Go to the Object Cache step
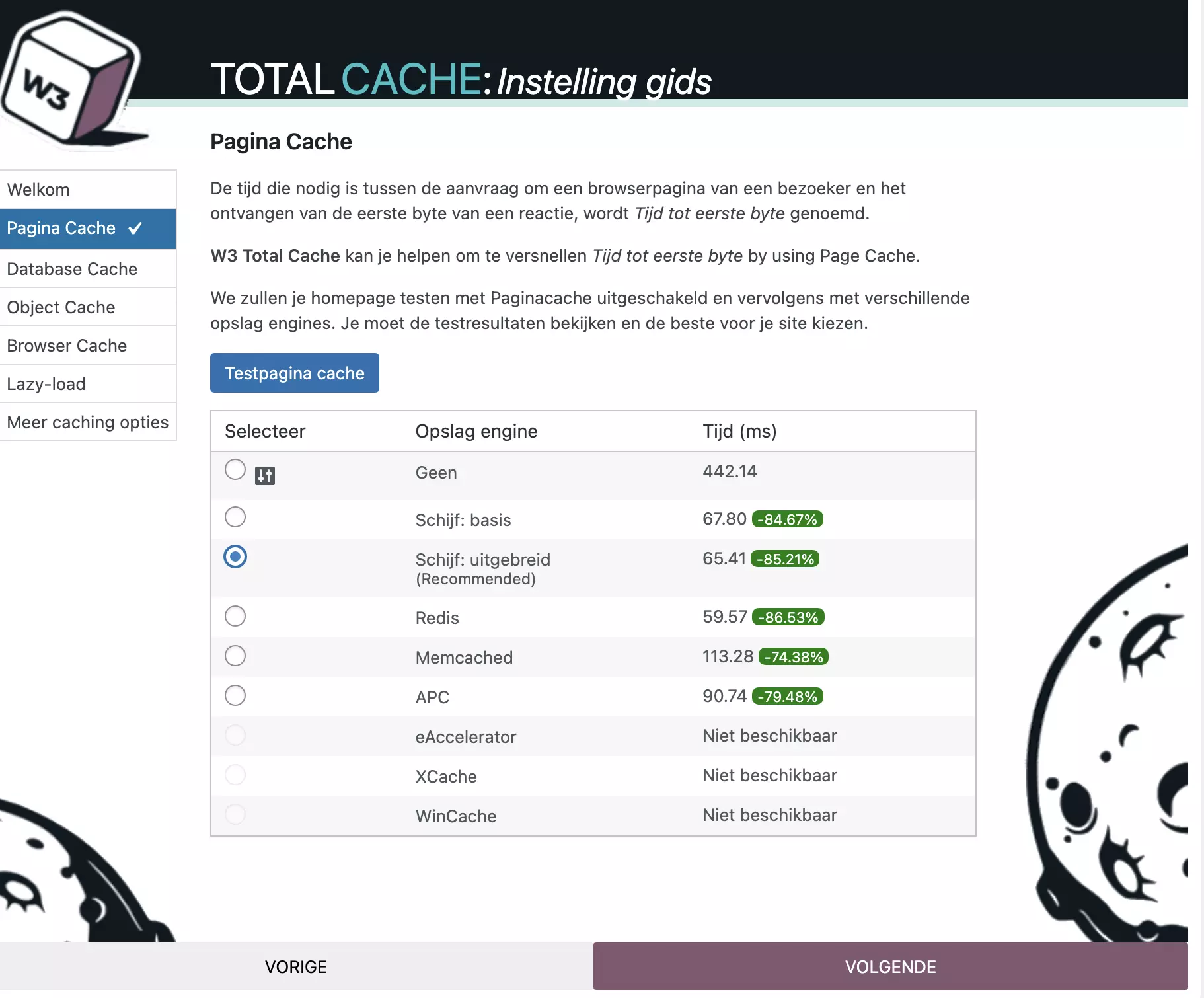 pos(88,307)
